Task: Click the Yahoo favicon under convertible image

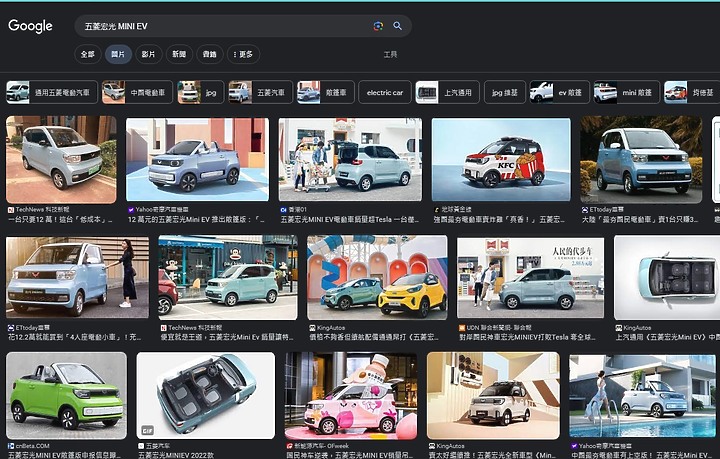Action: 131,209
